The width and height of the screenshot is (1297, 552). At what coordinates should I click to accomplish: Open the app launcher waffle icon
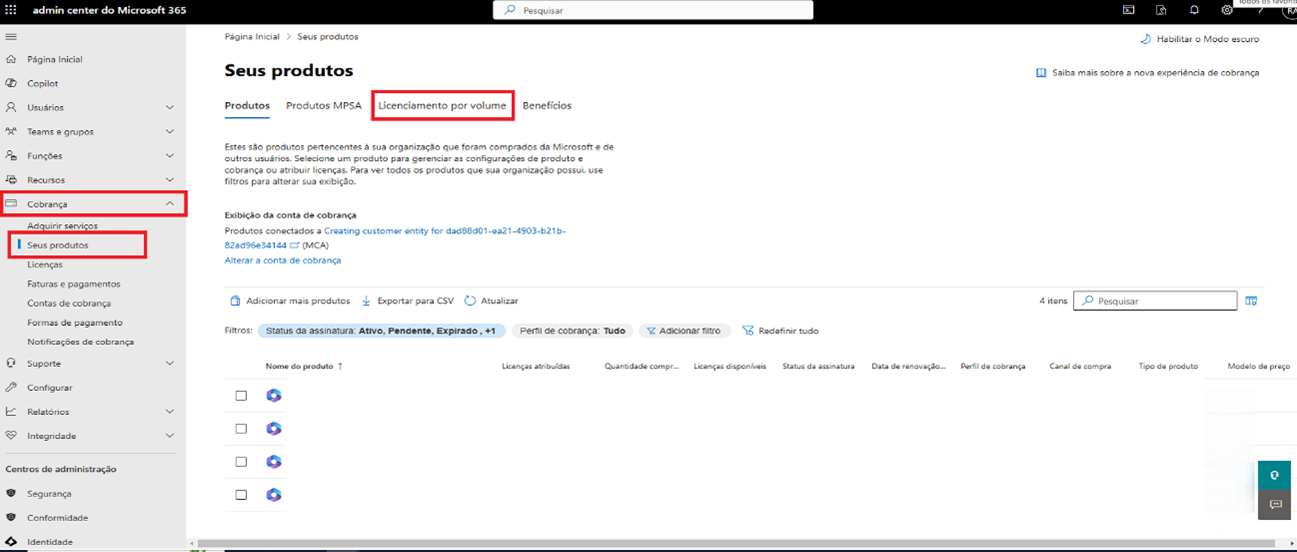coord(11,10)
